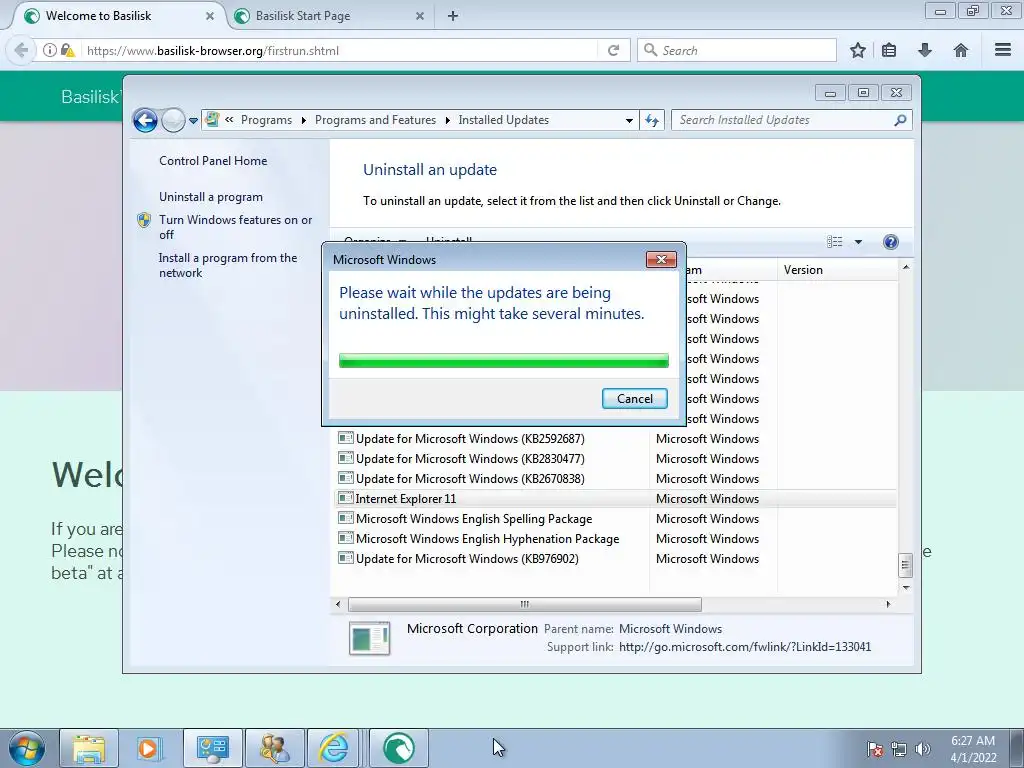Image resolution: width=1024 pixels, height=768 pixels.
Task: Click the volume speaker tray icon
Action: click(x=923, y=748)
